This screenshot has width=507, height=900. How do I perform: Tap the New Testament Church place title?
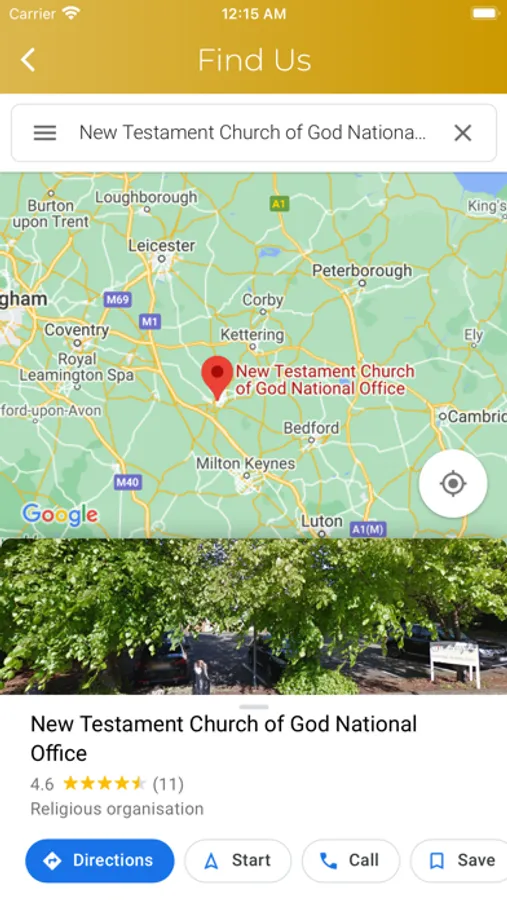224,738
